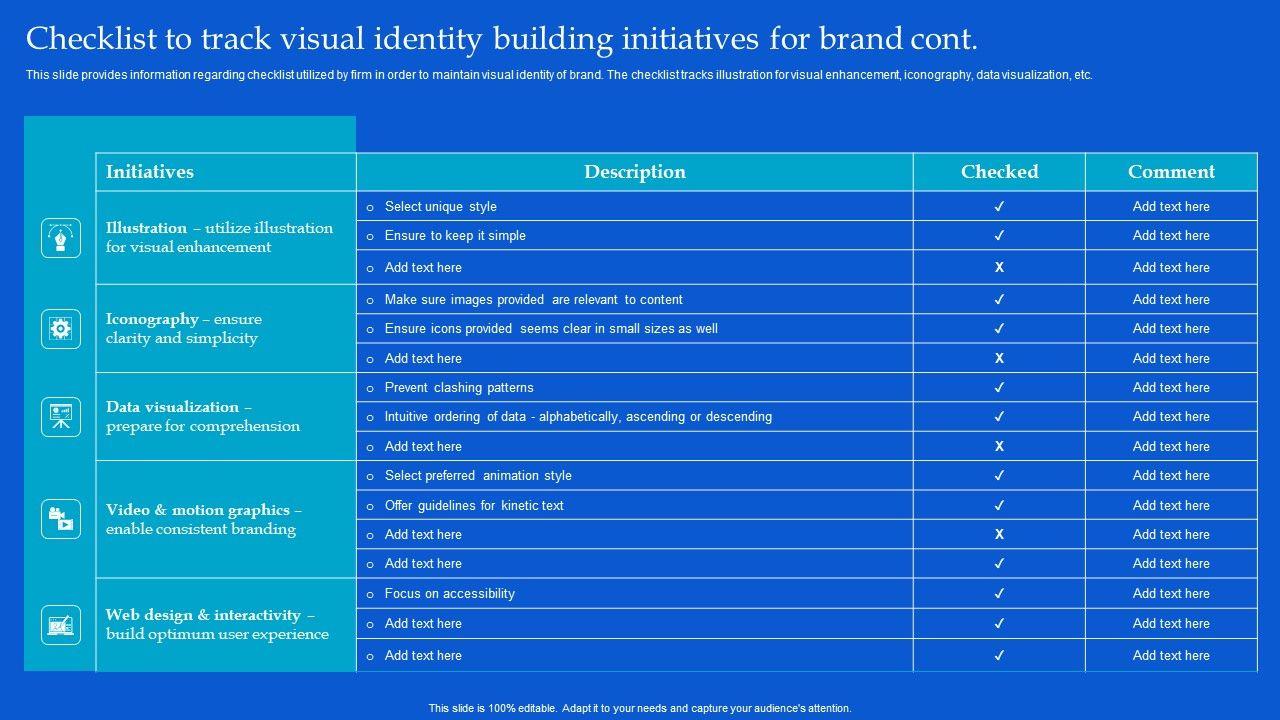Click comment field for Offer guidelines row
This screenshot has height=720, width=1280.
[1171, 505]
